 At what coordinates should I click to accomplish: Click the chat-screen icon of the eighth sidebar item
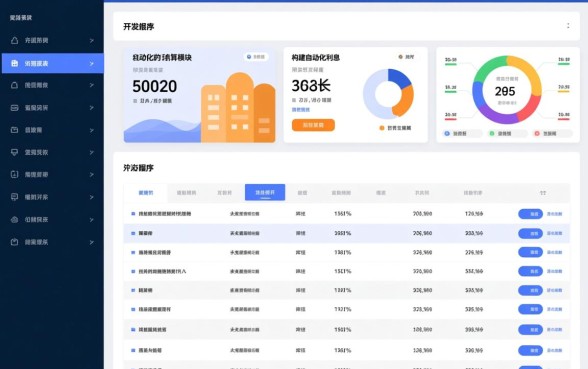pos(14,197)
